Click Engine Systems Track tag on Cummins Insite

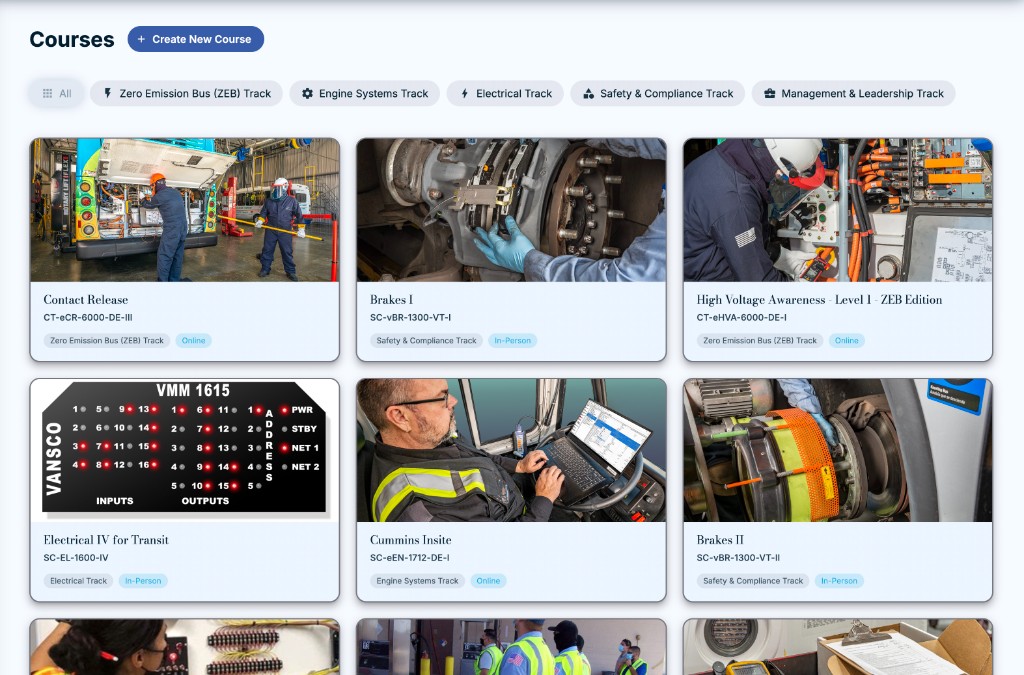[417, 581]
